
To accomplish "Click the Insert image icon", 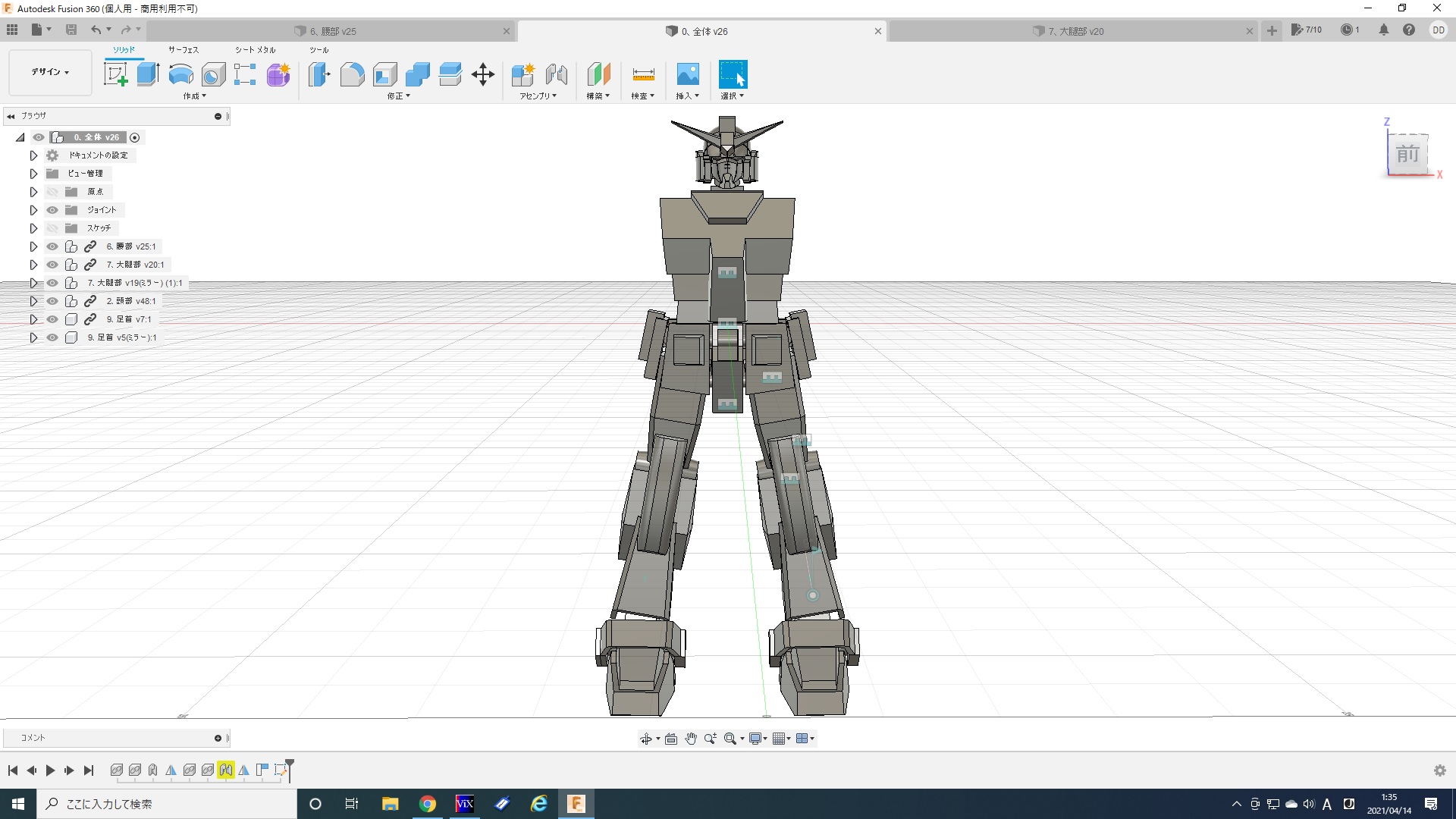I will [687, 74].
